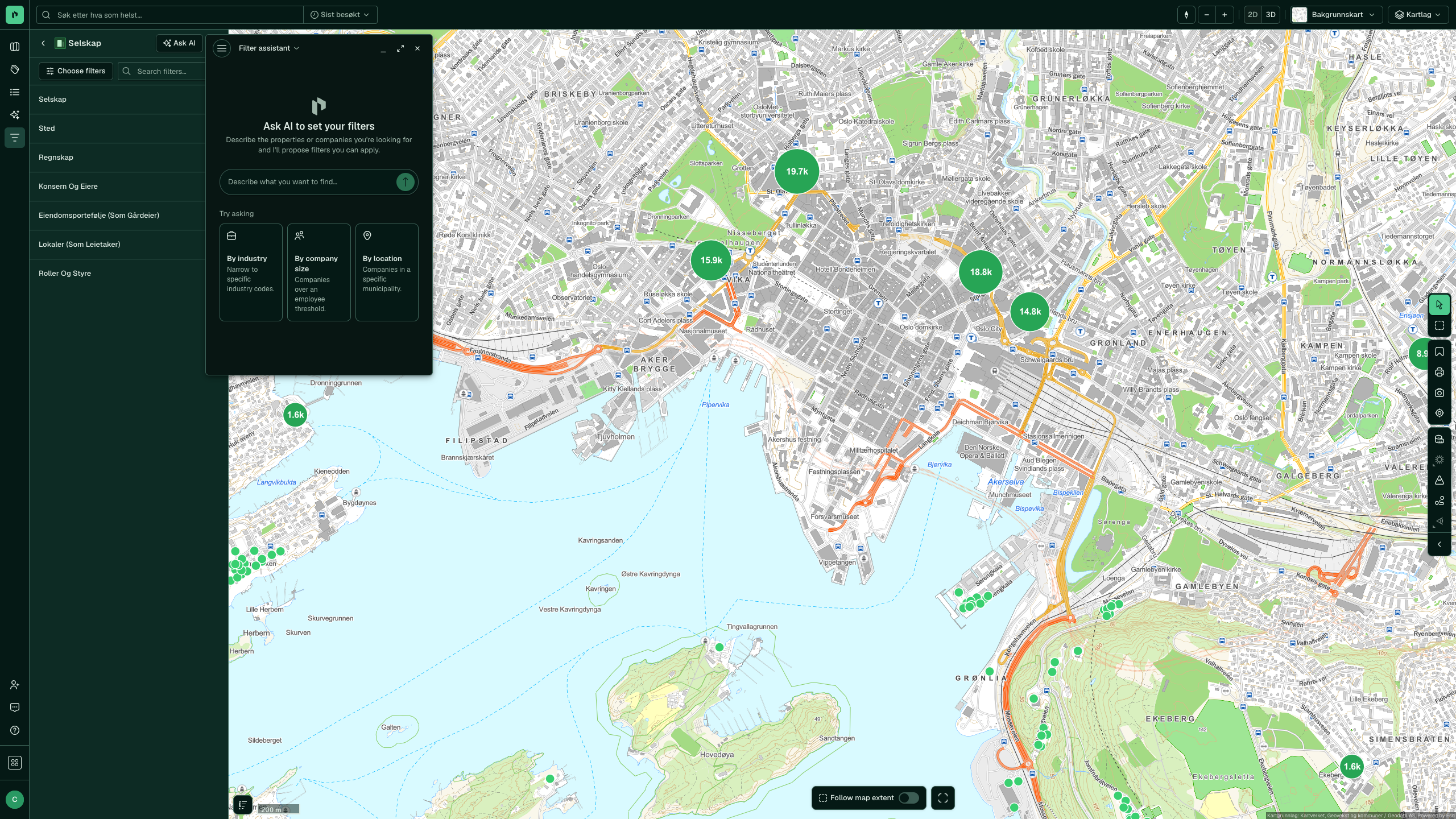The height and width of the screenshot is (819, 1456).
Task: Choose the By industry suggestion card
Action: pos(251,272)
